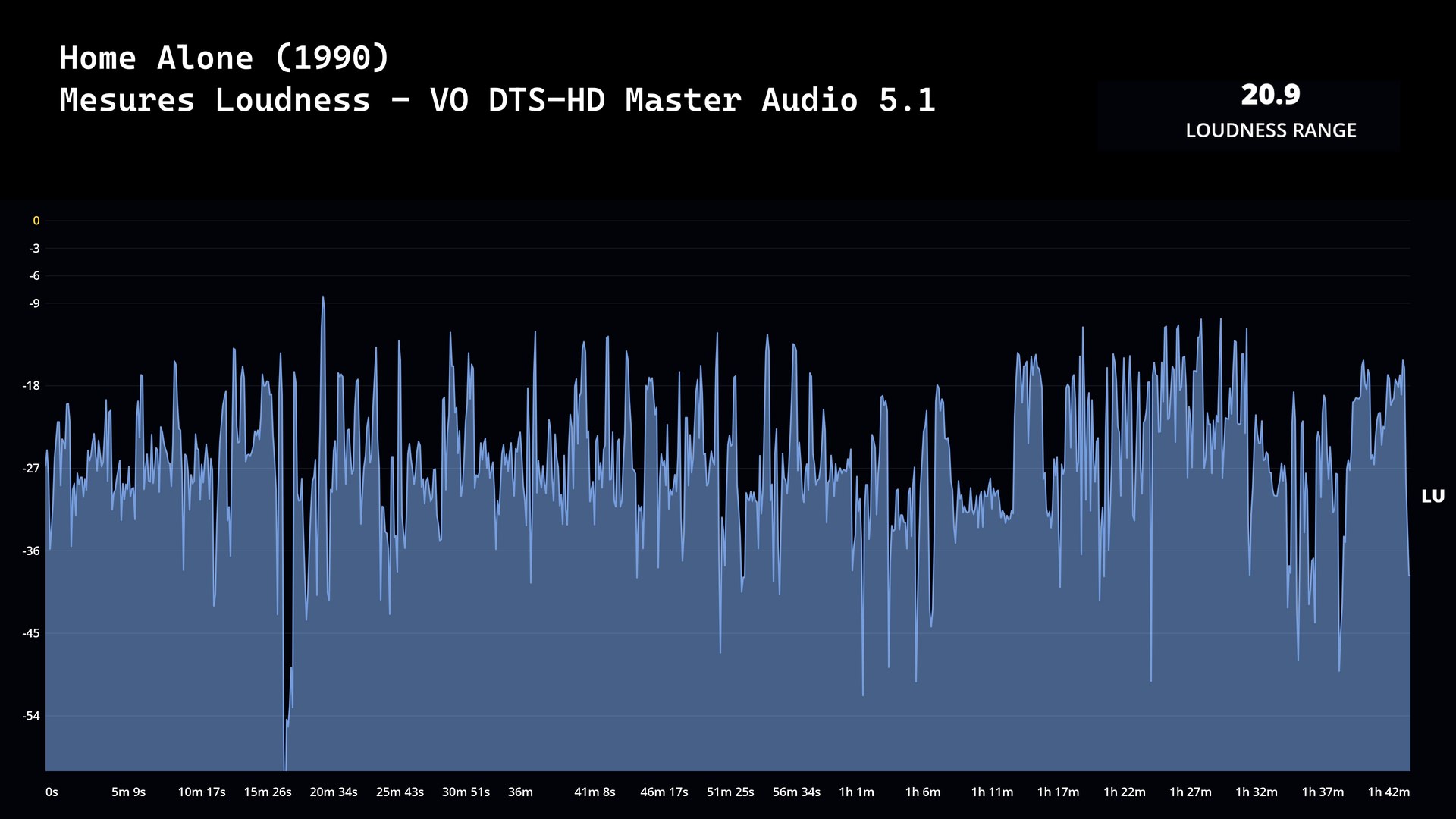Viewport: 1456px width, 819px height.
Task: Click the '56m 34s' time axis label
Action: [x=796, y=792]
